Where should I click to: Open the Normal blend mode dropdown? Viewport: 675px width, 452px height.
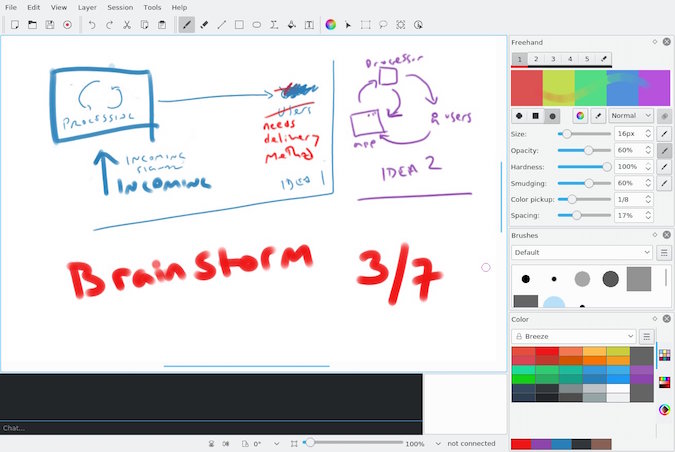coord(631,116)
